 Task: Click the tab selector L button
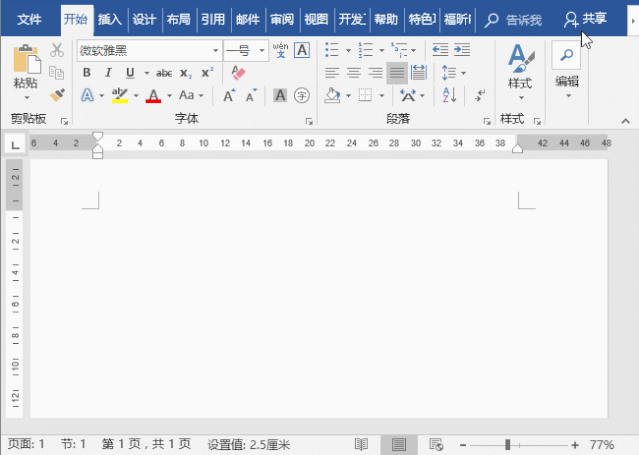15,144
